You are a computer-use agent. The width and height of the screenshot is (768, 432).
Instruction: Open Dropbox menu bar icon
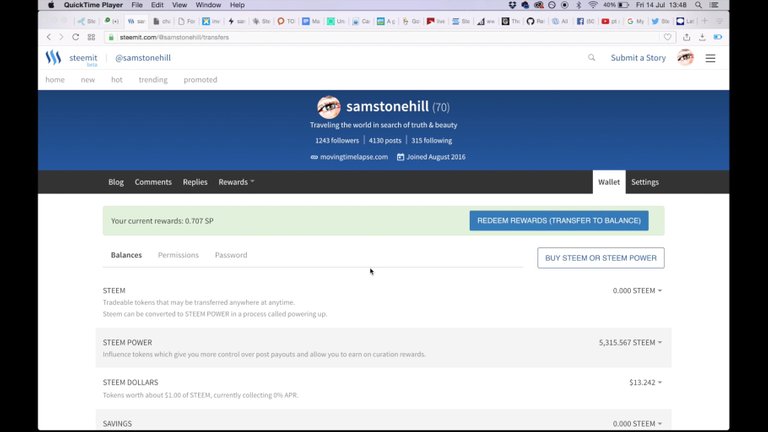pyautogui.click(x=512, y=5)
